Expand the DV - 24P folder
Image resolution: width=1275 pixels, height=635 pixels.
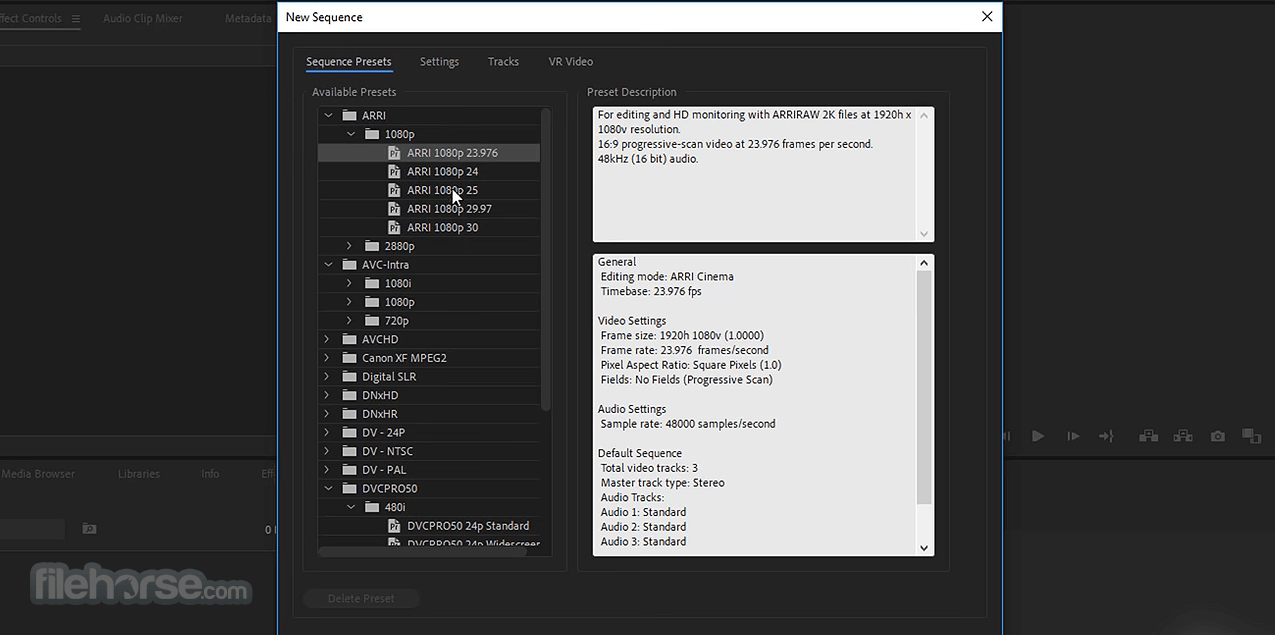(327, 433)
